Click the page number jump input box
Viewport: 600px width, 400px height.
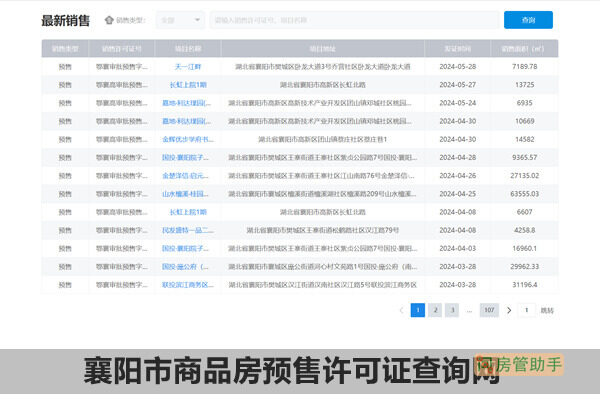point(527,310)
